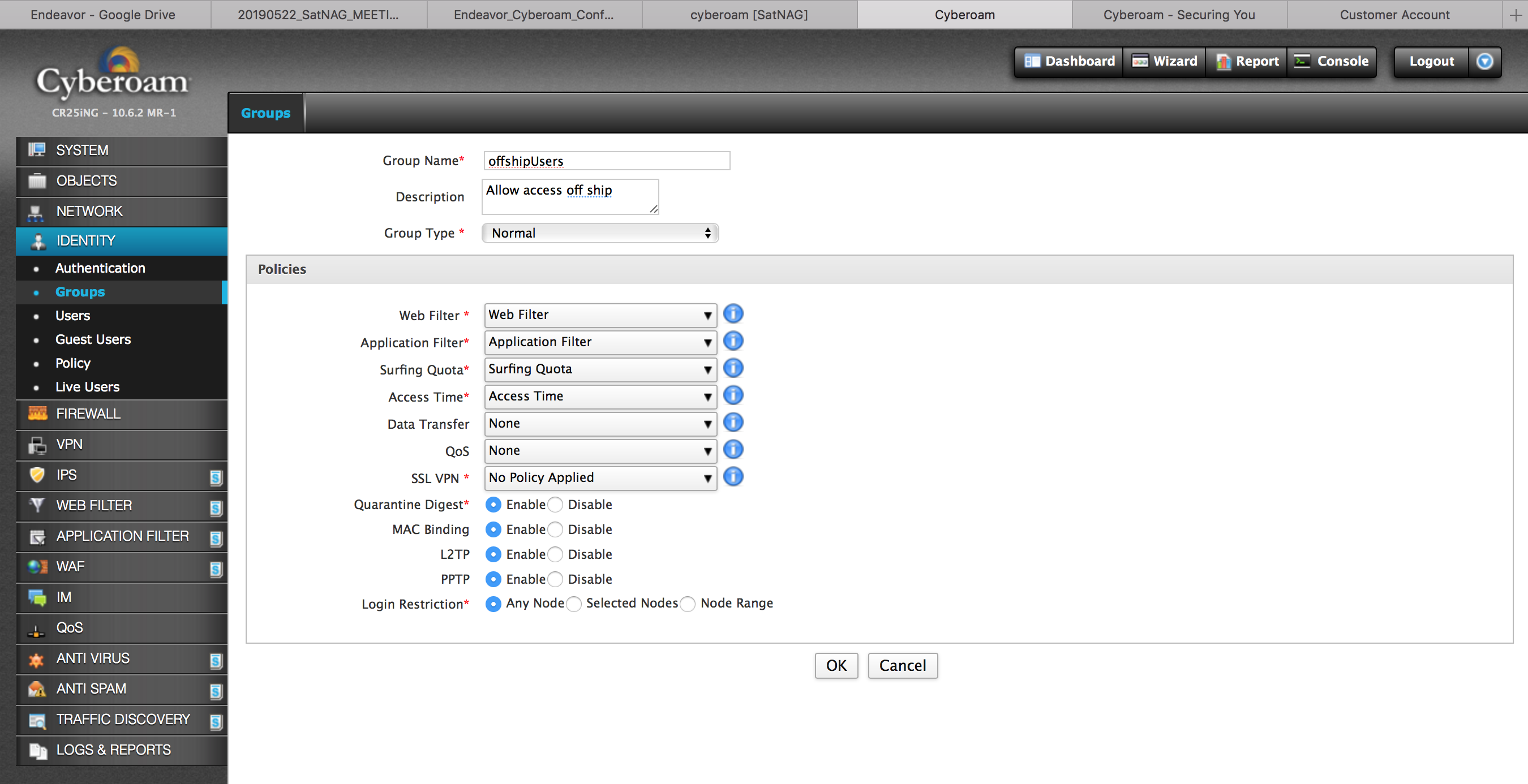The width and height of the screenshot is (1528, 784).
Task: Open the Group Type dropdown
Action: point(600,233)
